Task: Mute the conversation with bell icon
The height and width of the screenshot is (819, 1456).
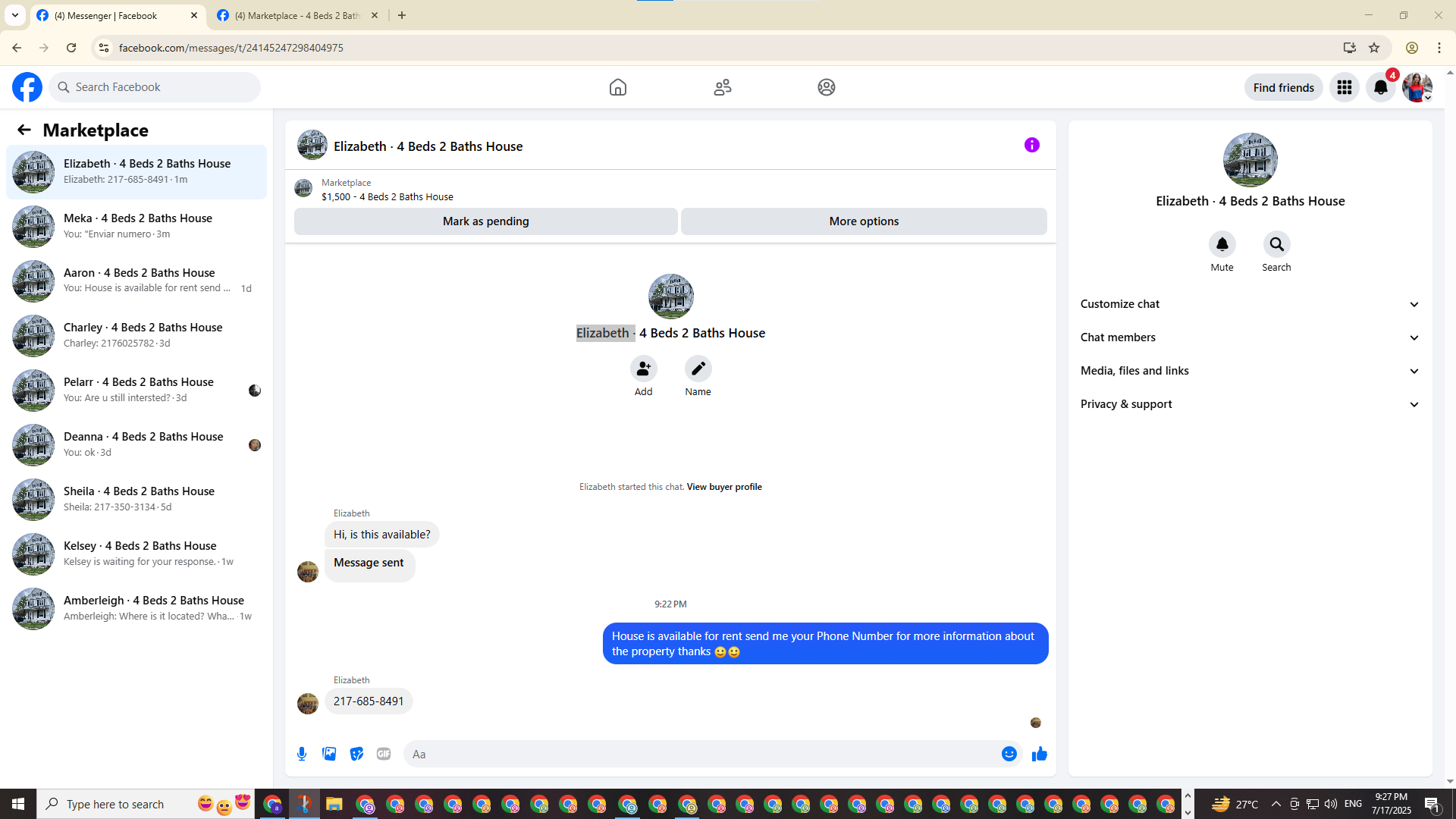Action: click(1222, 244)
